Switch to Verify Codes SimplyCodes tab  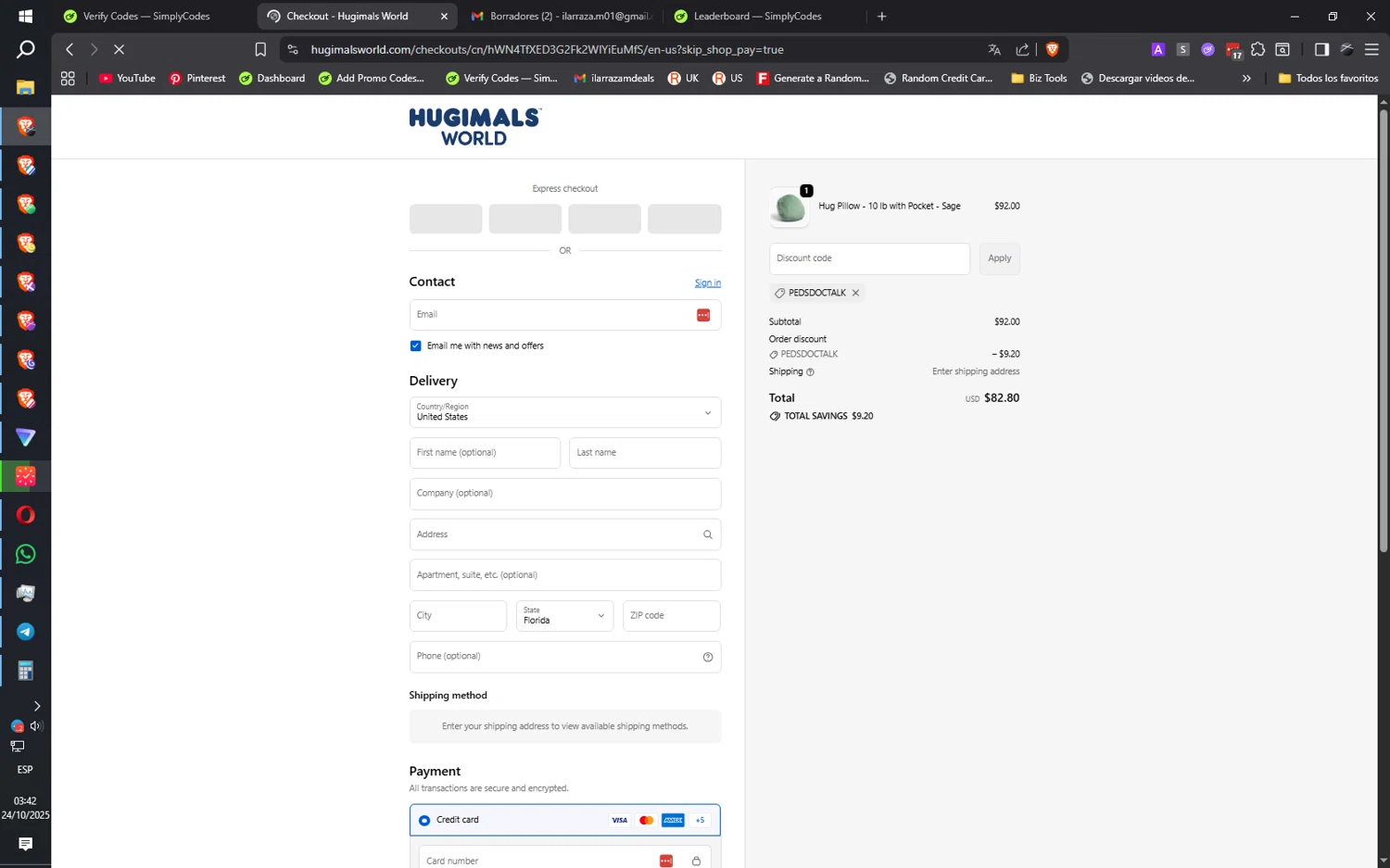(x=147, y=16)
